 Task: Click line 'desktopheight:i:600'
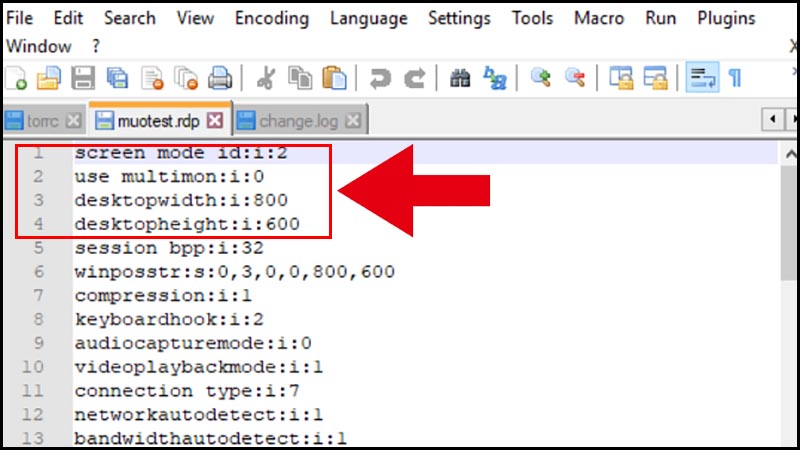tap(187, 224)
